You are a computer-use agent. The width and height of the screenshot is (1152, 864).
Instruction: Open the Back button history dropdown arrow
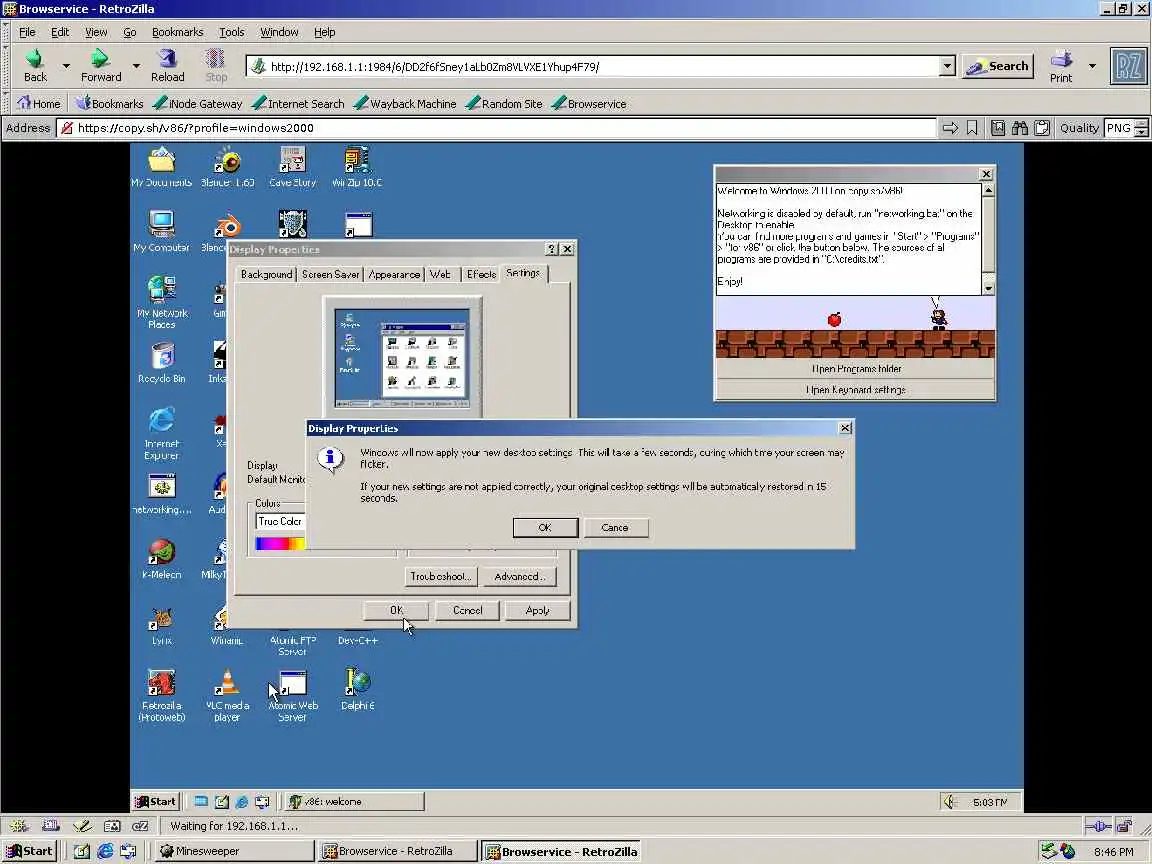[66, 66]
